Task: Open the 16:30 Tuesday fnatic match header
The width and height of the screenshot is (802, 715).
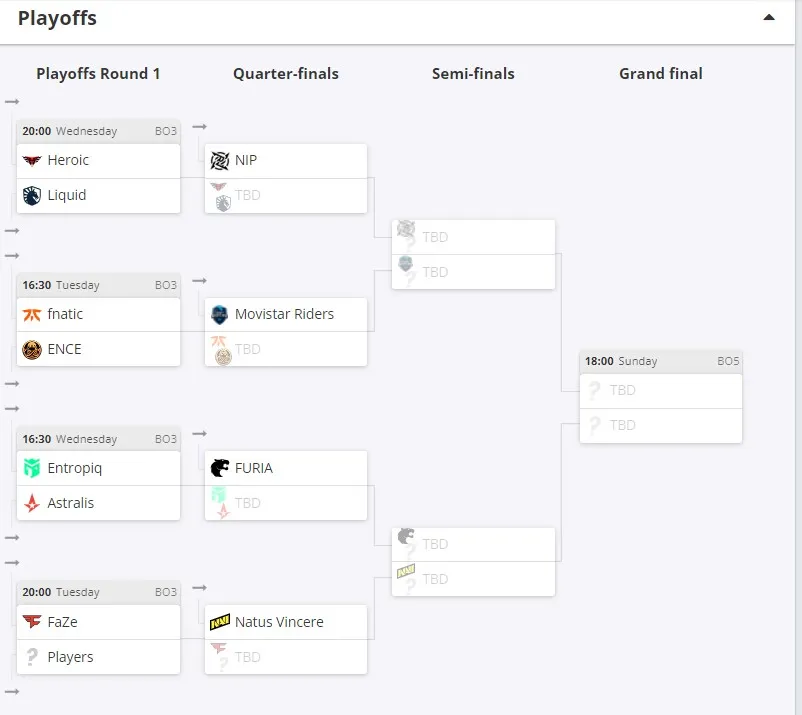Action: [x=99, y=285]
